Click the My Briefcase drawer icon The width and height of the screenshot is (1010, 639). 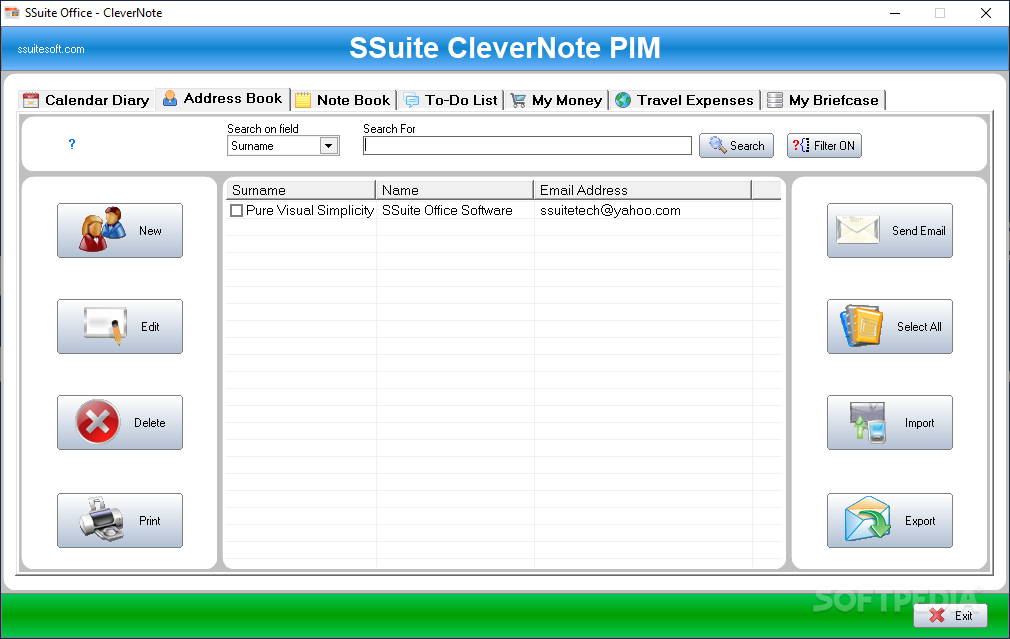point(775,100)
